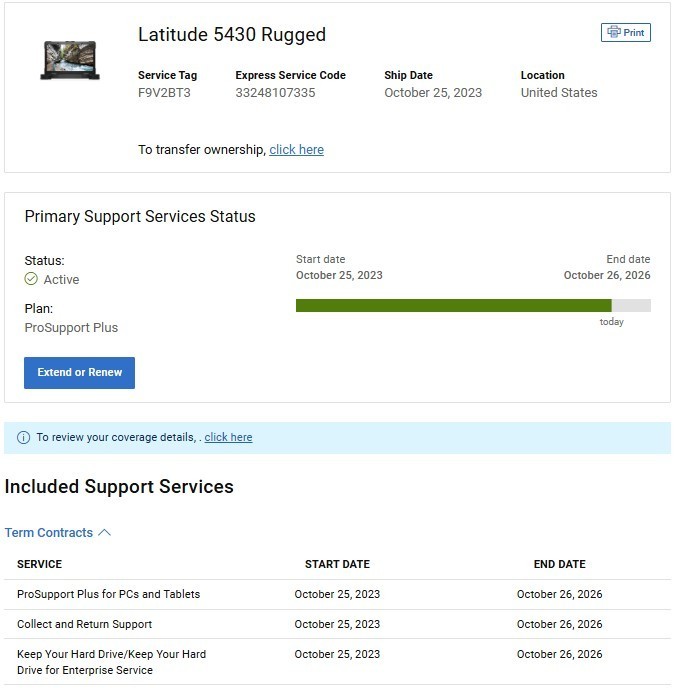Click start date of ProSupport Plus for PCs row
Screen dimensions: 682x688
pyautogui.click(x=337, y=594)
